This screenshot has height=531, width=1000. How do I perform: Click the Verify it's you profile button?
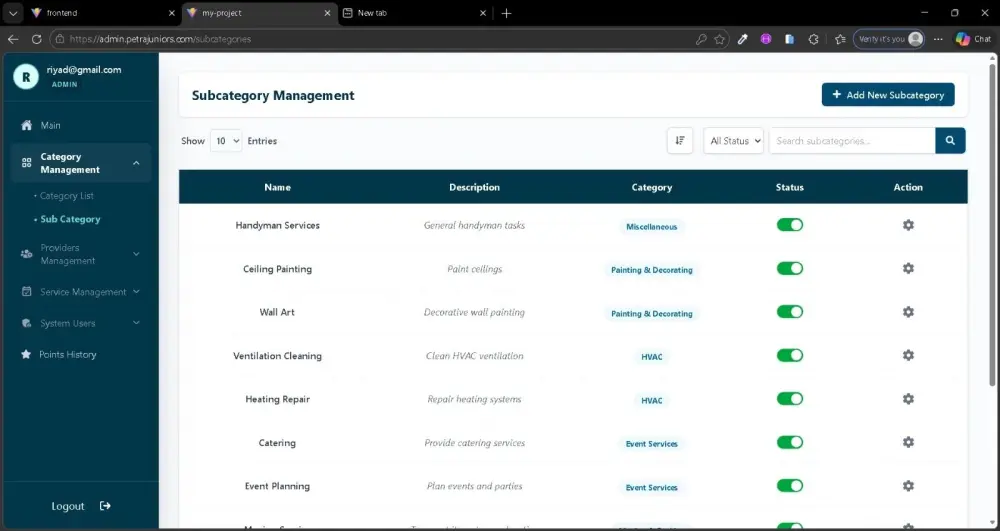(x=889, y=39)
